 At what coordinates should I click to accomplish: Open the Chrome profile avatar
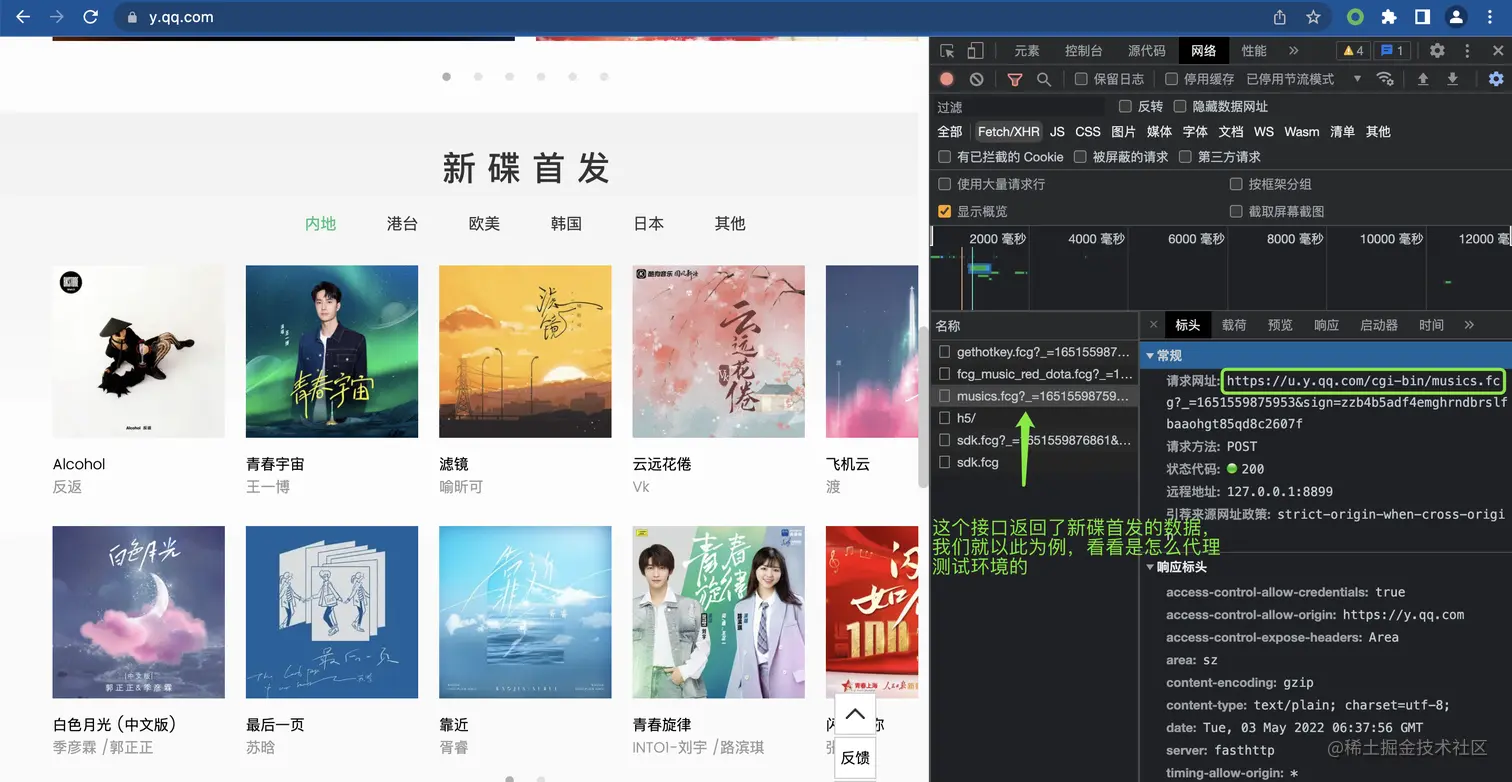[1456, 17]
